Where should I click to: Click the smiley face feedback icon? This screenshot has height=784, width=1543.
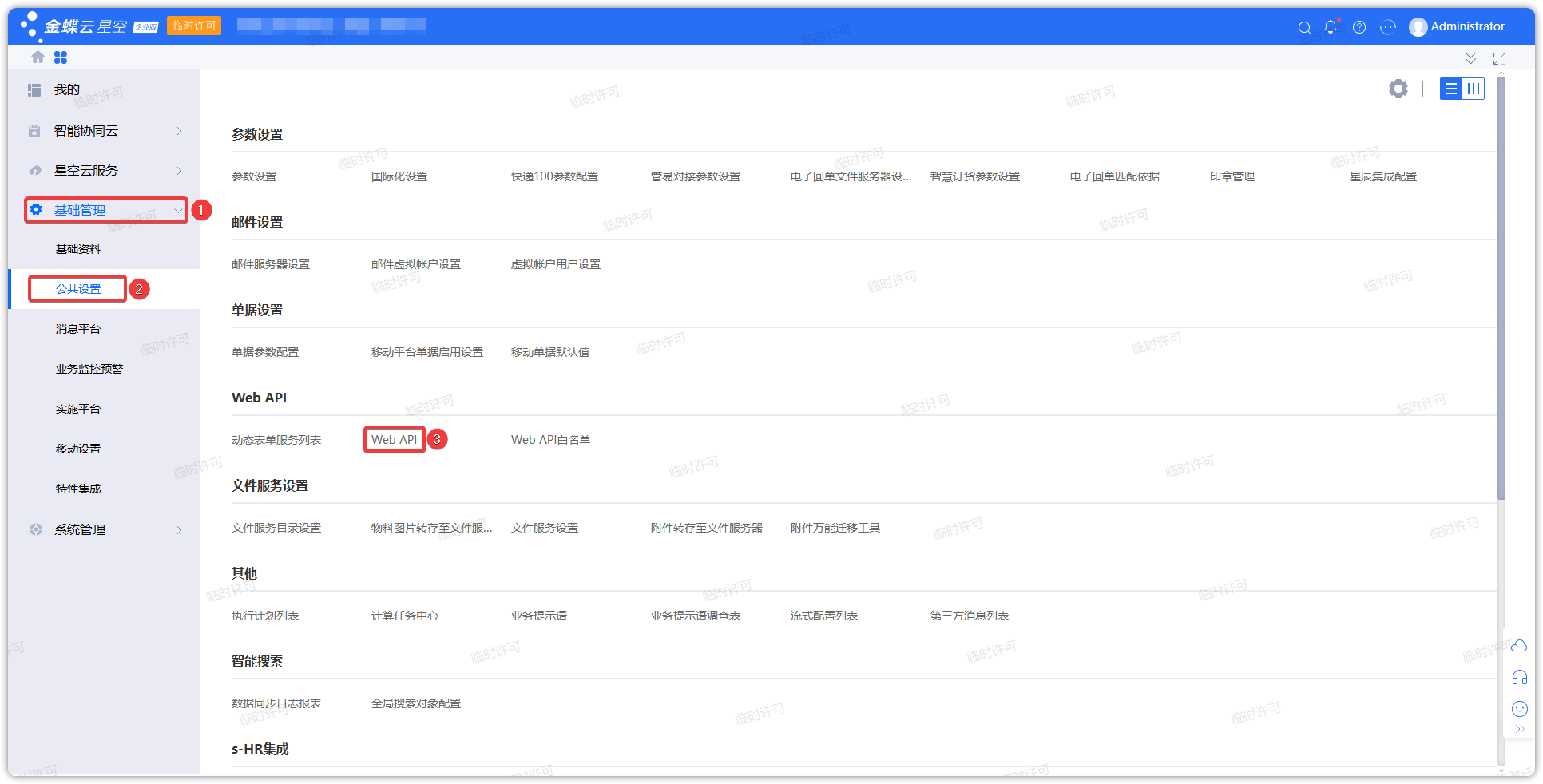(x=1519, y=709)
